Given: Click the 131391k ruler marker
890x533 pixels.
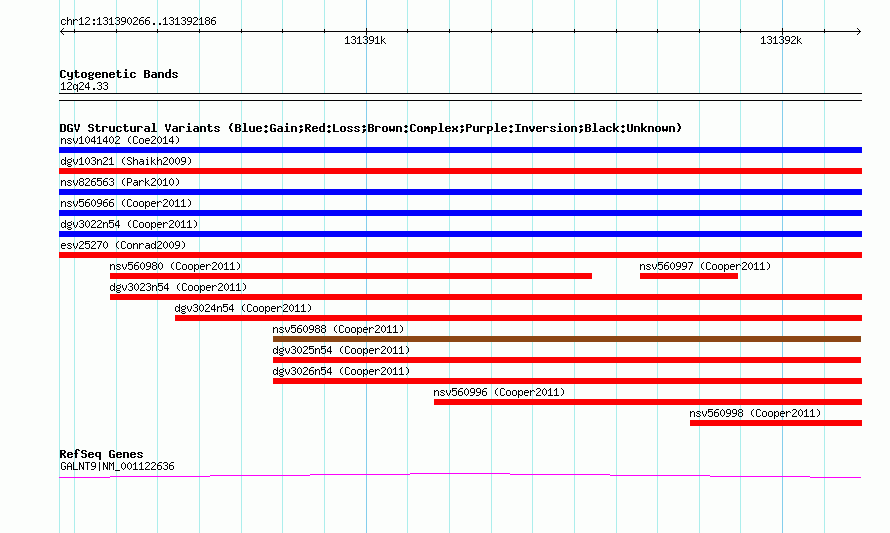Looking at the screenshot, I should pyautogui.click(x=365, y=40).
